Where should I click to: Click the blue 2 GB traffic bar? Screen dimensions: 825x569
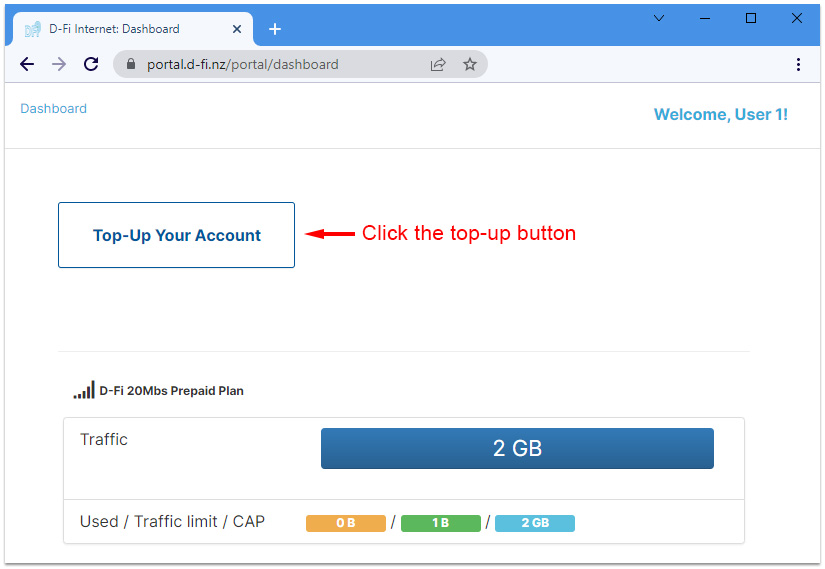pyautogui.click(x=517, y=449)
